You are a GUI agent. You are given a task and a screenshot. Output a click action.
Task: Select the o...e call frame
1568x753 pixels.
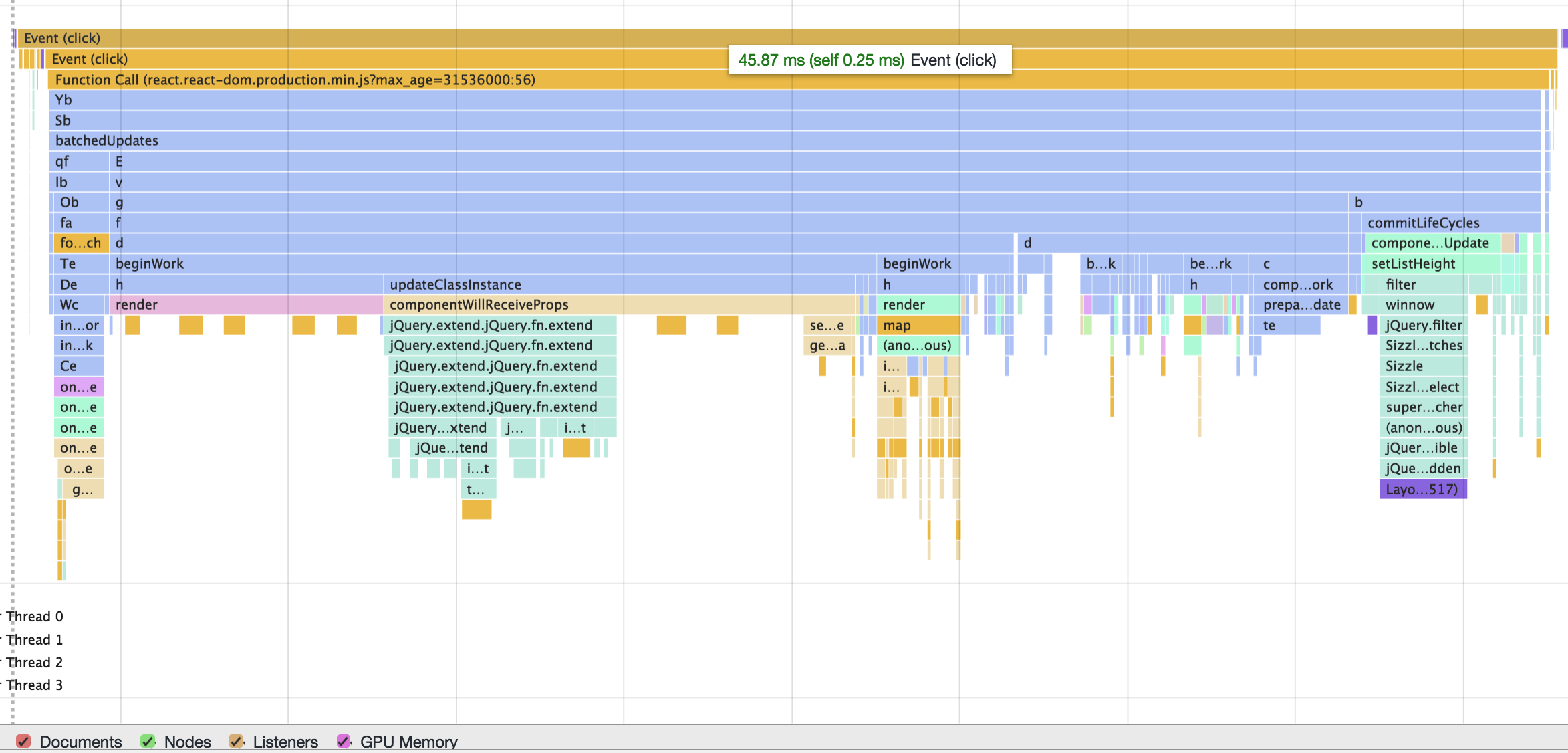pos(80,468)
